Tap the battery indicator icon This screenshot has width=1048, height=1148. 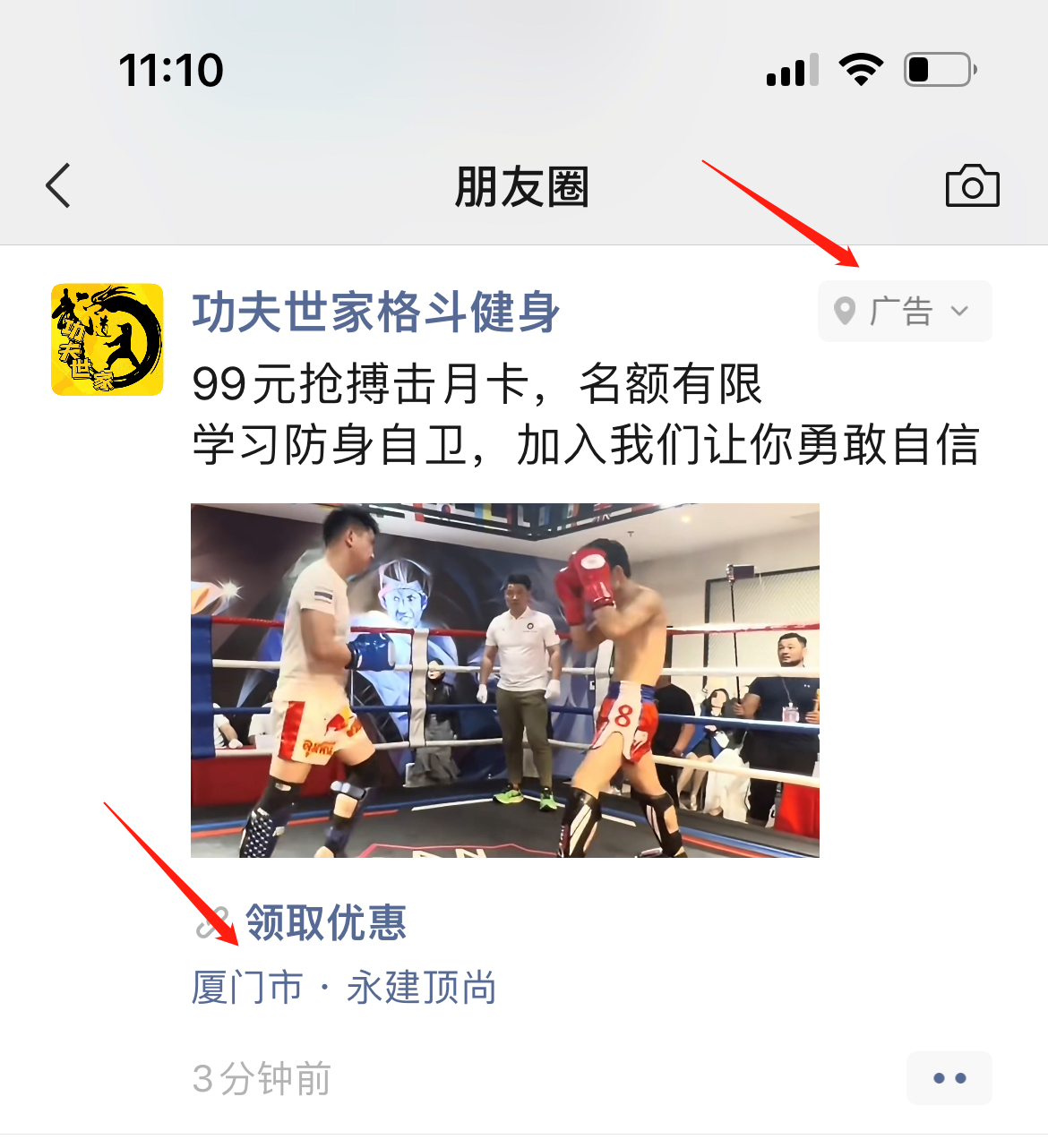[941, 69]
